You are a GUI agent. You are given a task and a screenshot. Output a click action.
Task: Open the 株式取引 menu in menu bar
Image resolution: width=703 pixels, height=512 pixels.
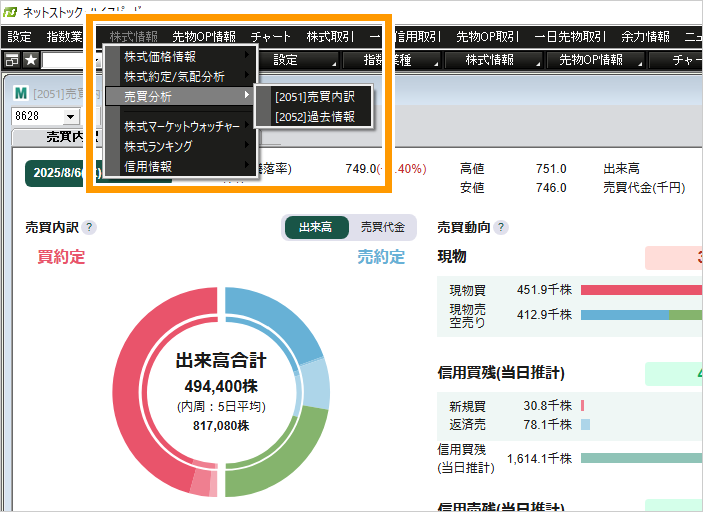pyautogui.click(x=330, y=36)
